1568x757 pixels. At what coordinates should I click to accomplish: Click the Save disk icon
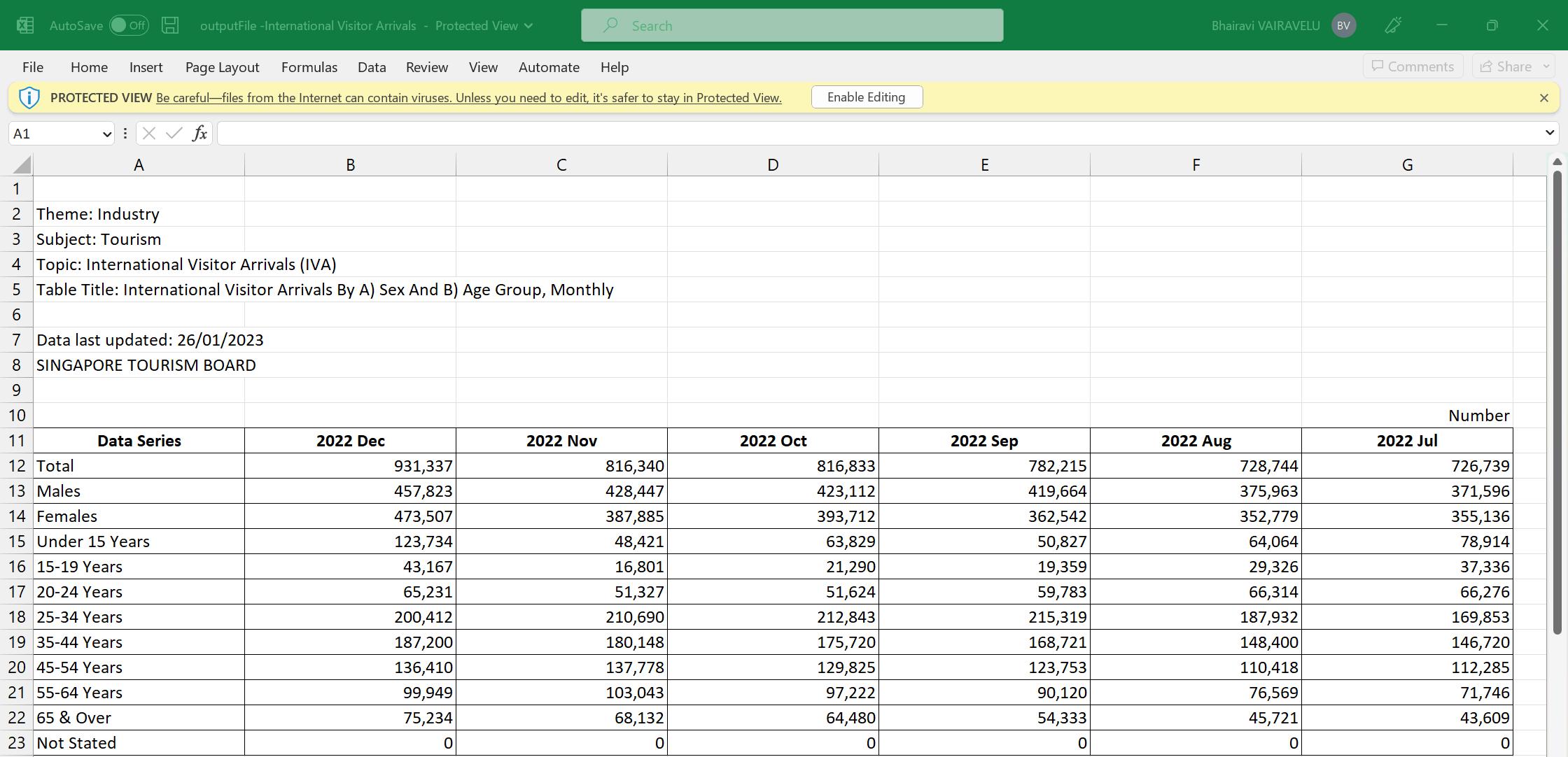click(x=170, y=26)
